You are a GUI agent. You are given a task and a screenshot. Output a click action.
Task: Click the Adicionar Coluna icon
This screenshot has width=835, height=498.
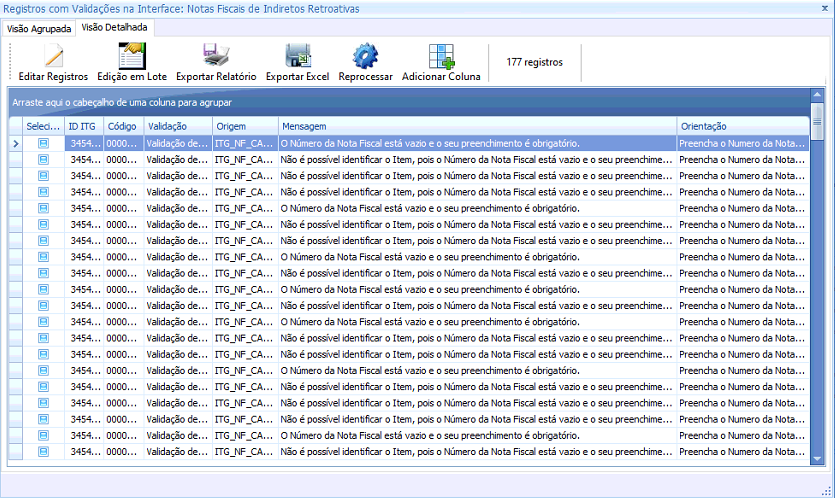(x=441, y=58)
